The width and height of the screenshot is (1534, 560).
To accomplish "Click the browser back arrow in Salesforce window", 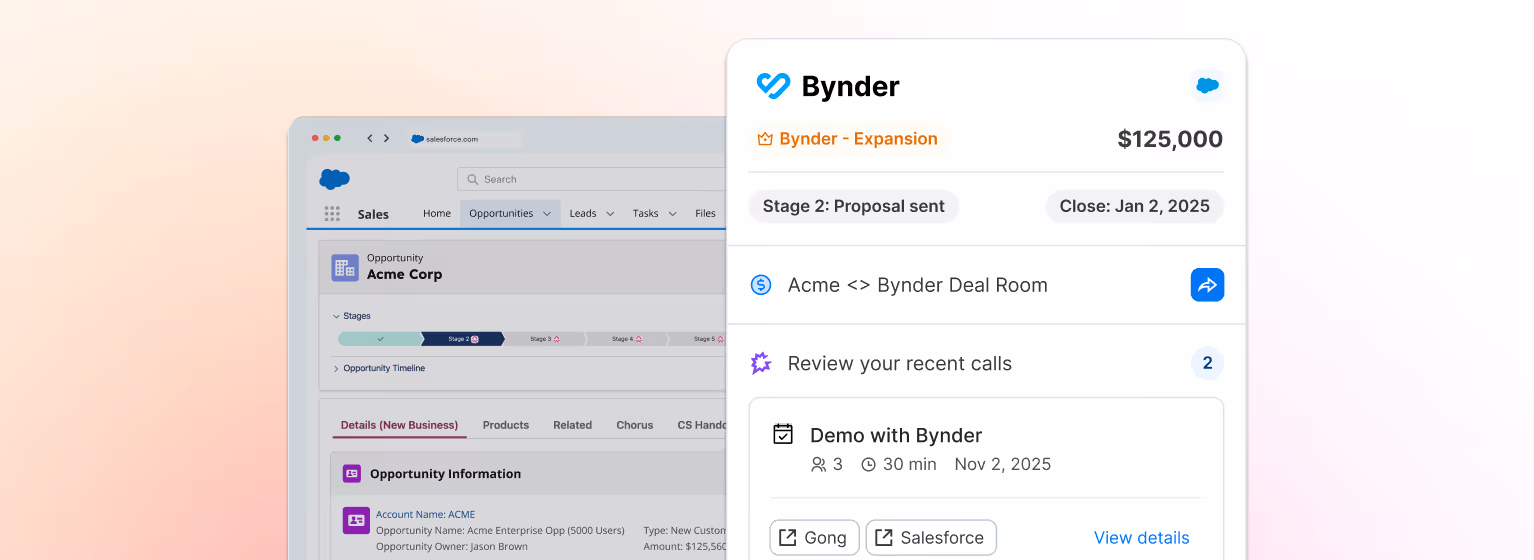I will [x=369, y=138].
